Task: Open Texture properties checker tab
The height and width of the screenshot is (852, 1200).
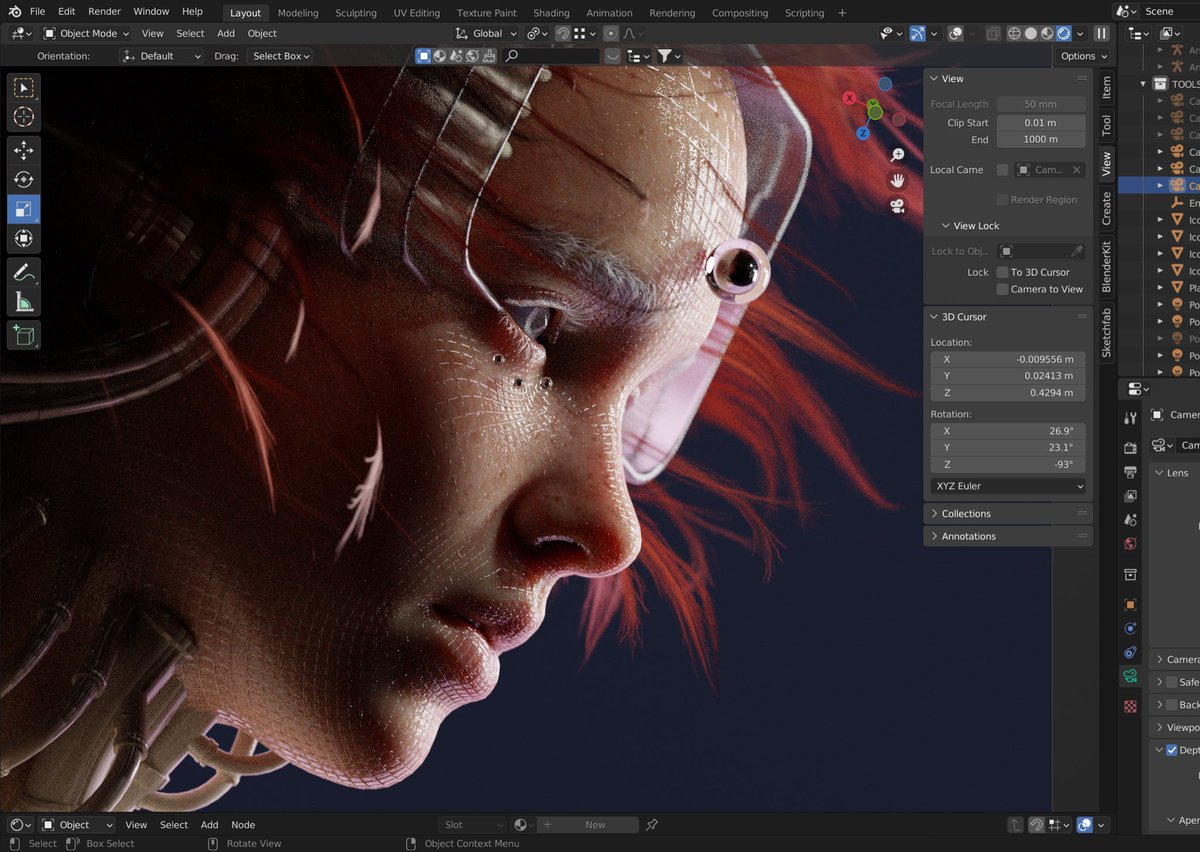Action: click(1130, 706)
